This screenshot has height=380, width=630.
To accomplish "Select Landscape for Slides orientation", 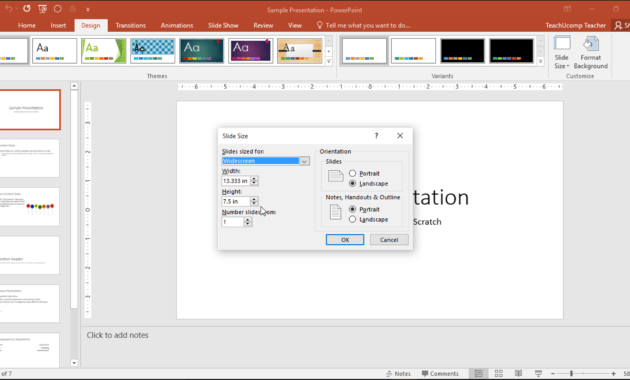I will pos(352,183).
